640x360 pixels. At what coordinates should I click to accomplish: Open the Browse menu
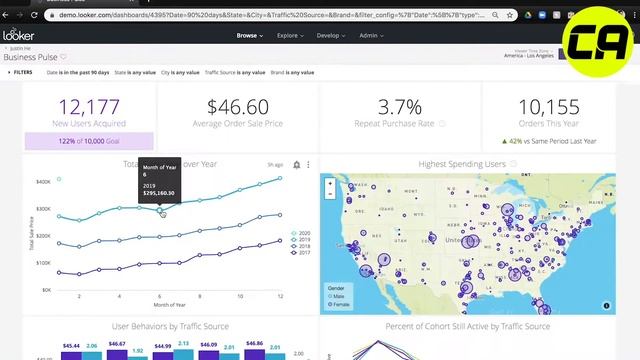coord(250,36)
